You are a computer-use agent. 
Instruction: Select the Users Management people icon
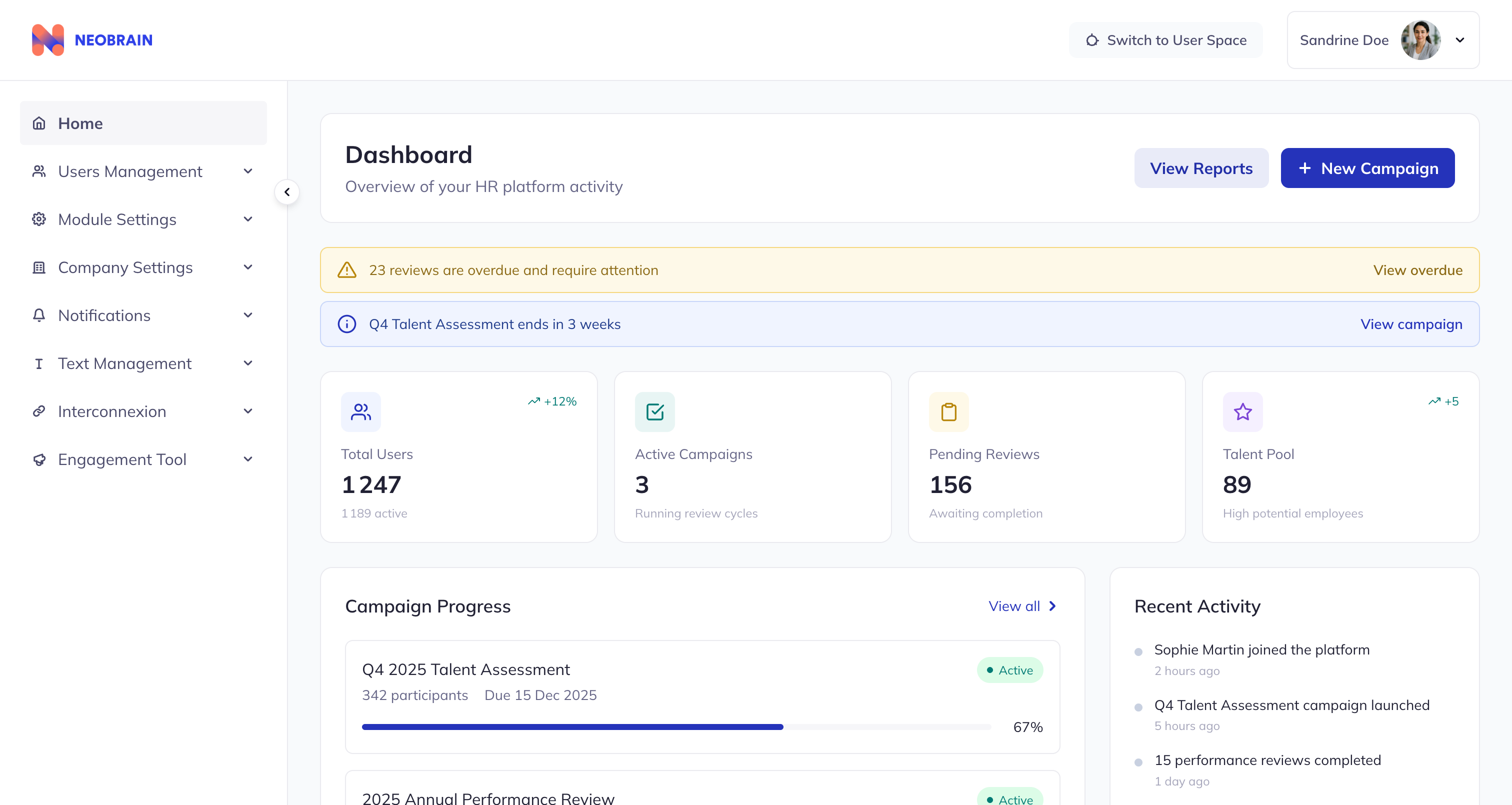click(38, 171)
